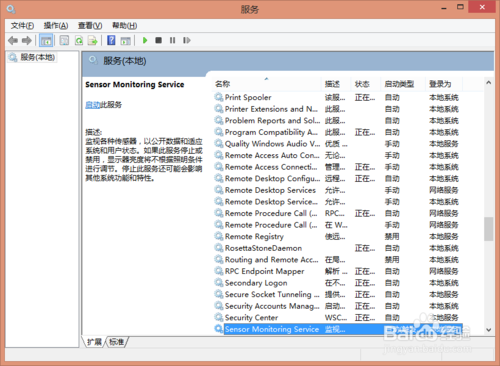
Task: Click 网络服务 logon cell of RPC Endpoint Mapper
Action: point(444,271)
